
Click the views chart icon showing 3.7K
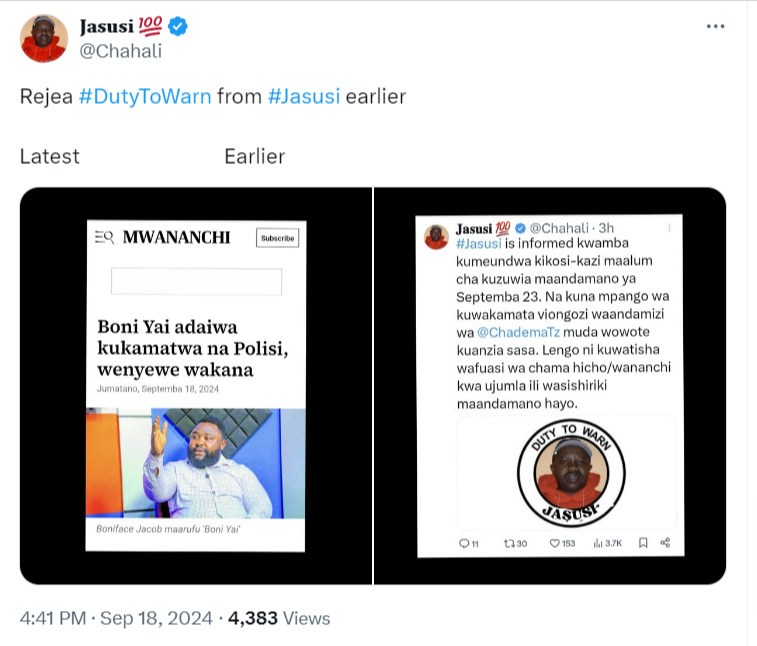pos(598,544)
